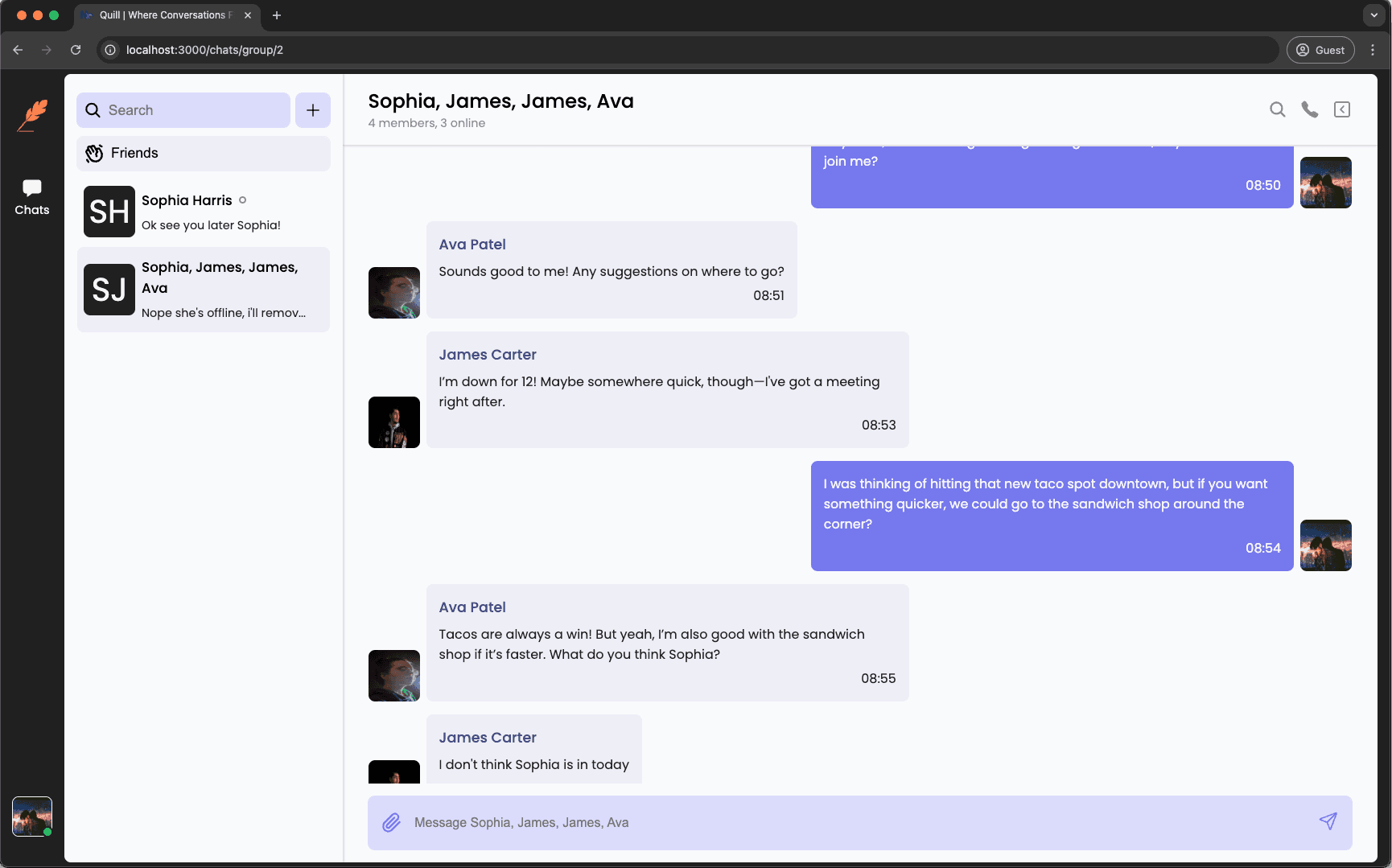
Task: Click James Carter's avatar on 08:53 message
Action: click(x=394, y=422)
